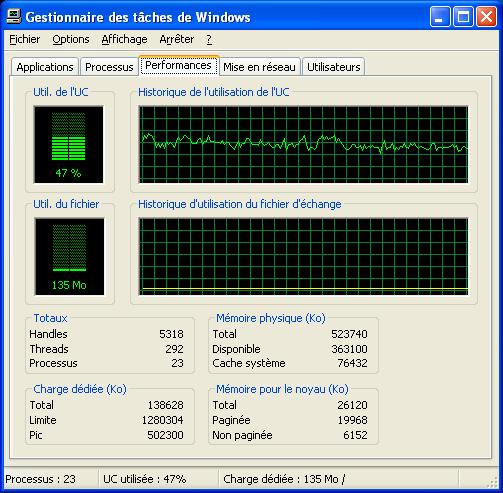Maximize the Task Manager window

tap(463, 17)
